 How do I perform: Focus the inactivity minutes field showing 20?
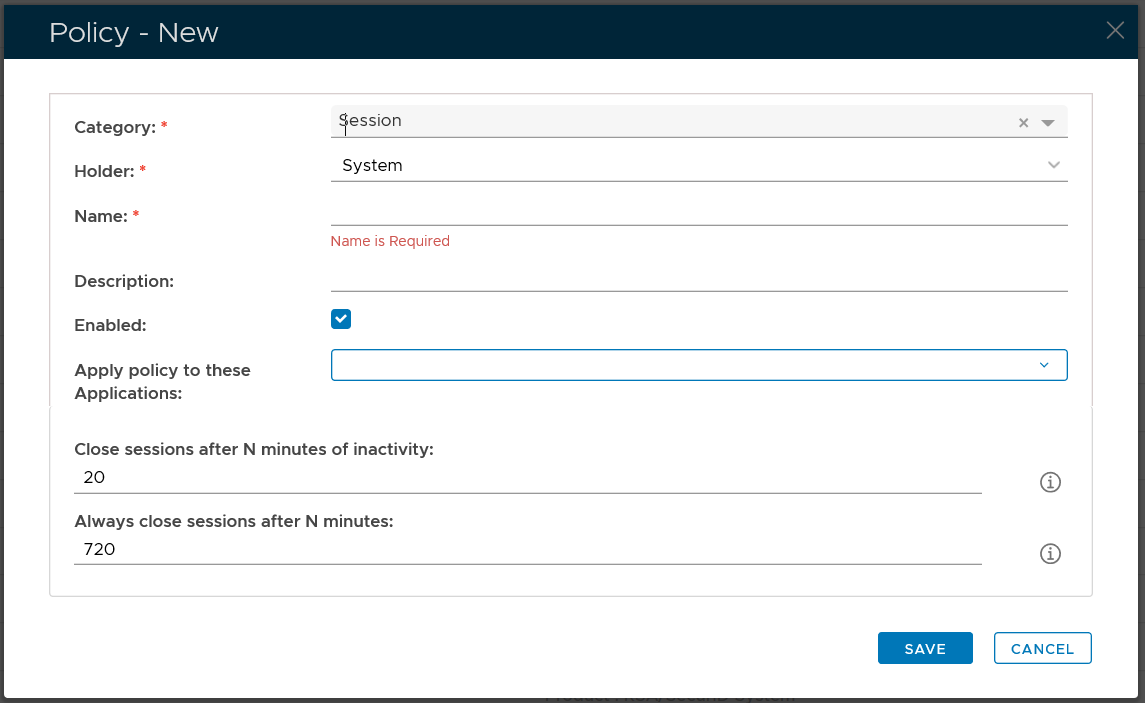[527, 478]
